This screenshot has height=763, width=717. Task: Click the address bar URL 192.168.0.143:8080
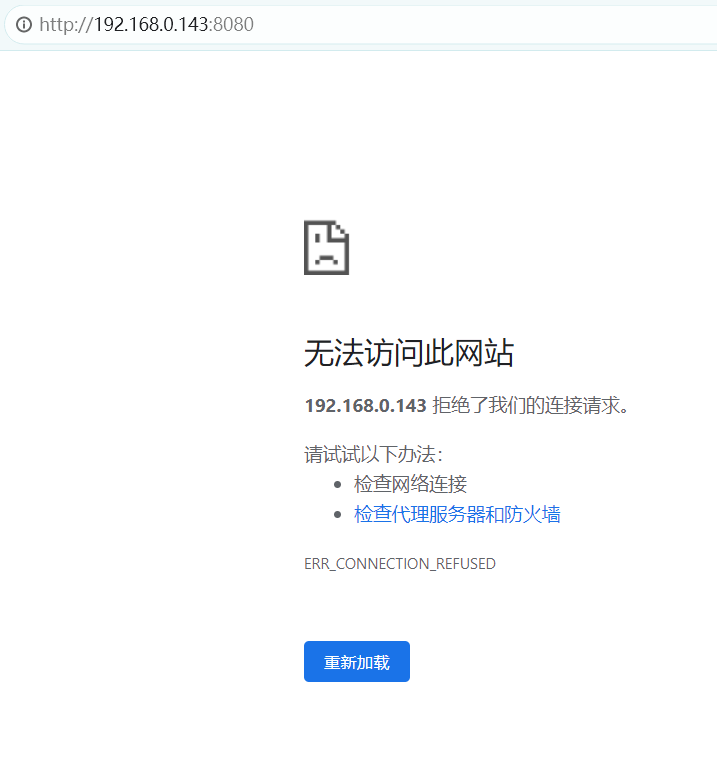147,24
